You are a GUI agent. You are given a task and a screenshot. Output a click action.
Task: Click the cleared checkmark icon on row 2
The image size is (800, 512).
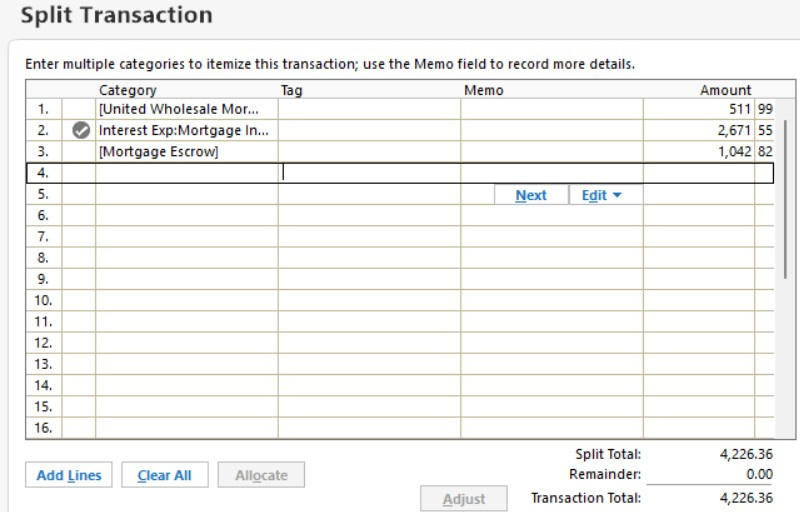tap(81, 131)
